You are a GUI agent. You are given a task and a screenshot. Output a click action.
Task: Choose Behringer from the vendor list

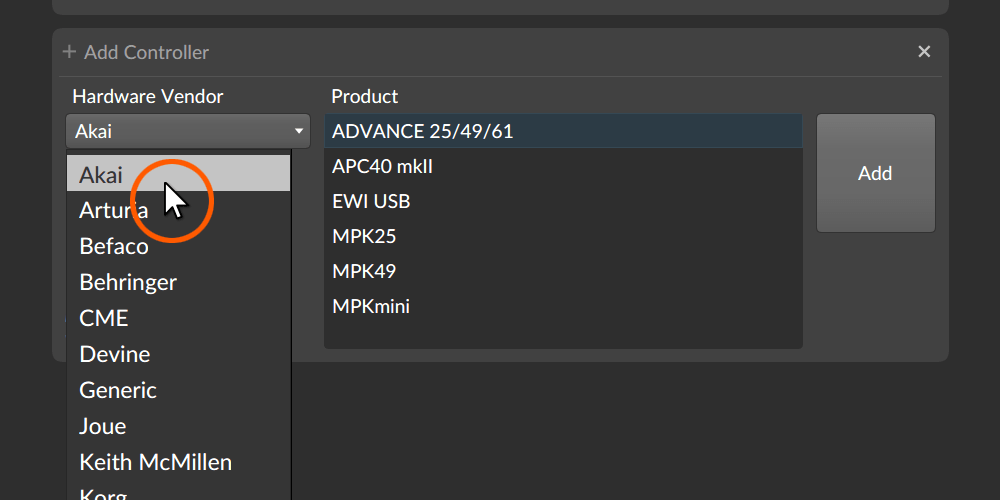(x=179, y=282)
